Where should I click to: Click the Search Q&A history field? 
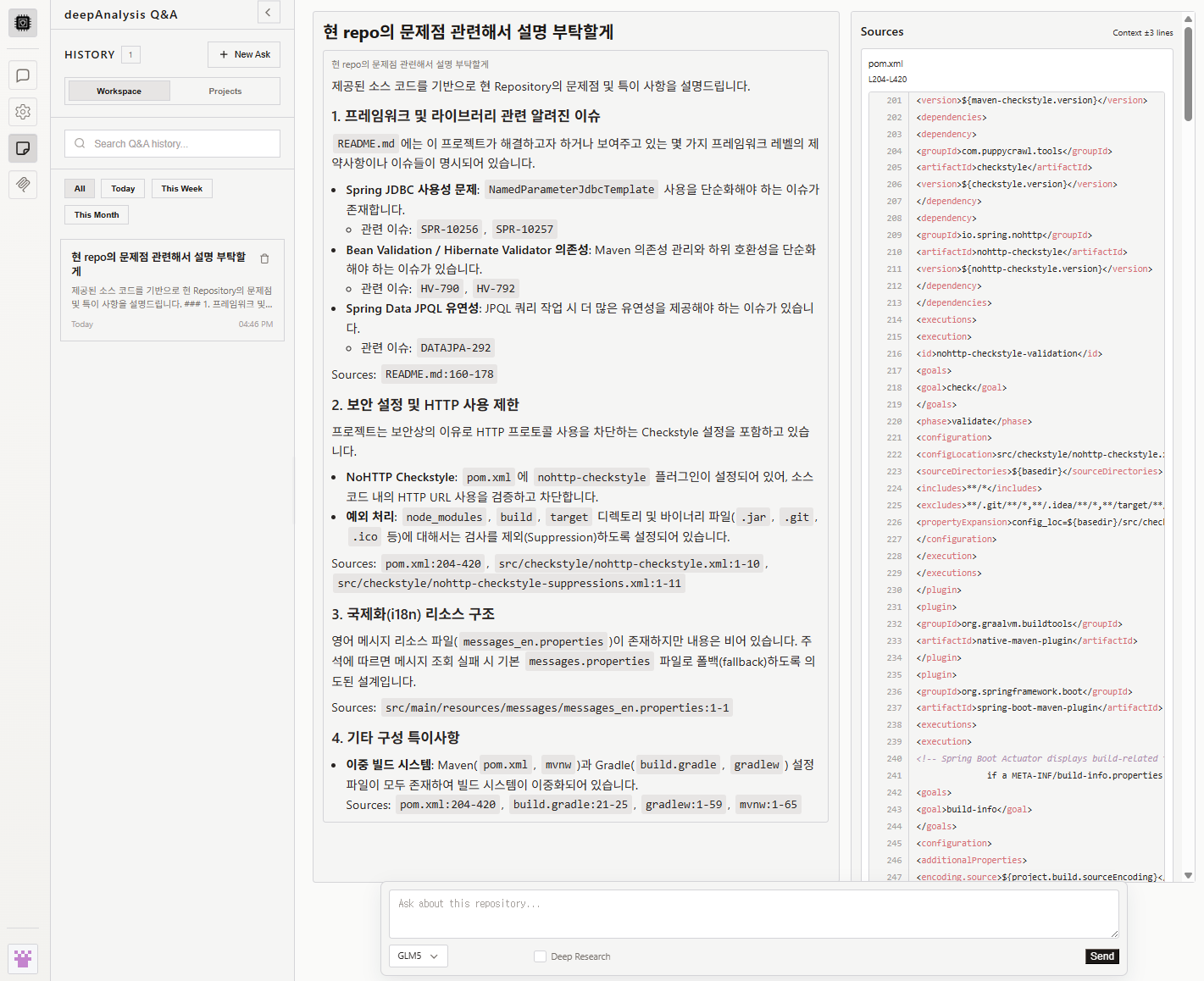click(x=172, y=143)
